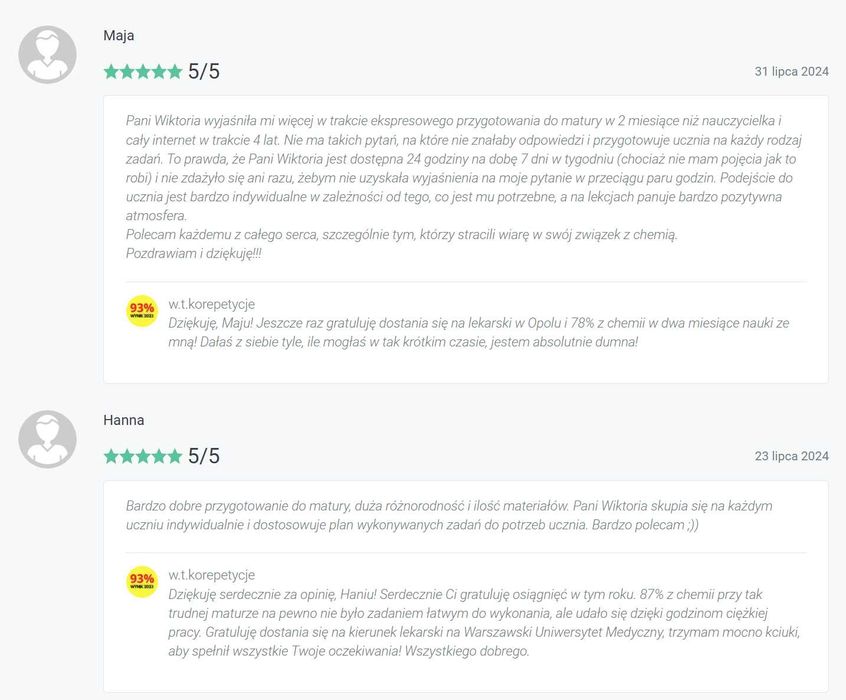Screen dimensions: 846x700
Task: Click Maja's reviewer avatar icon
Action: pos(47,54)
